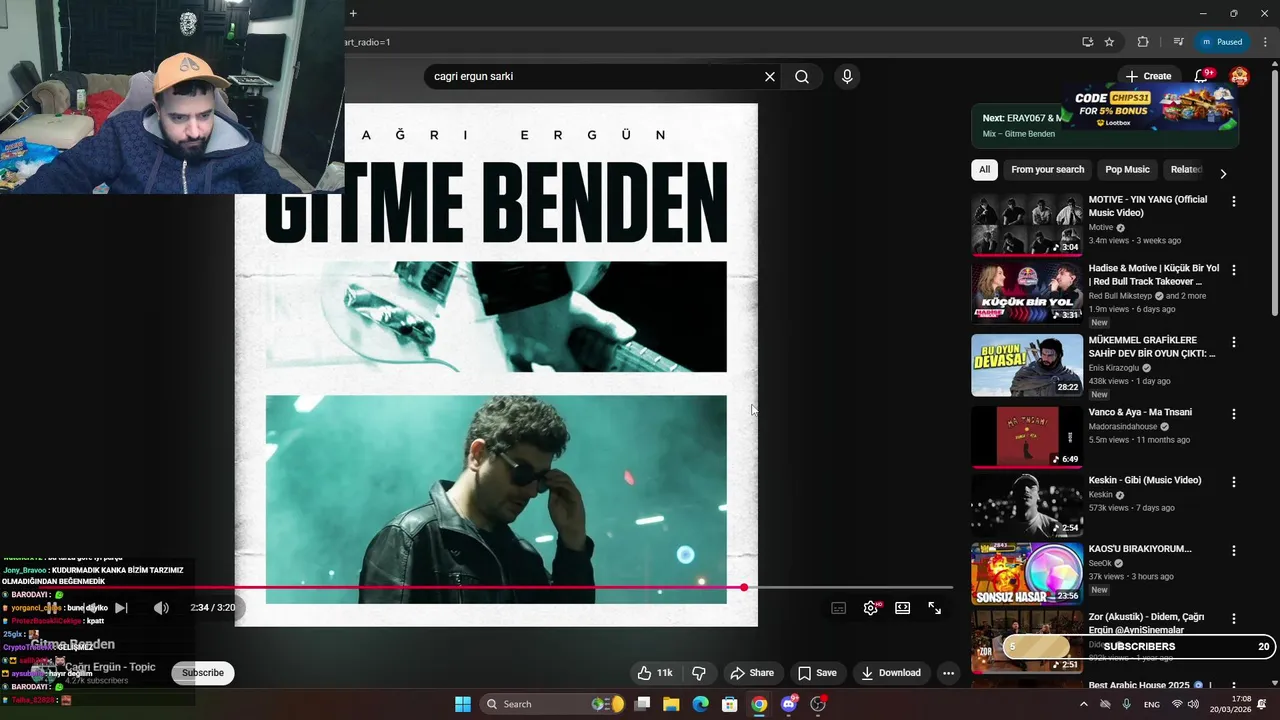This screenshot has height=720, width=1280.
Task: Open Task View on the taskbar
Action: 643,704
